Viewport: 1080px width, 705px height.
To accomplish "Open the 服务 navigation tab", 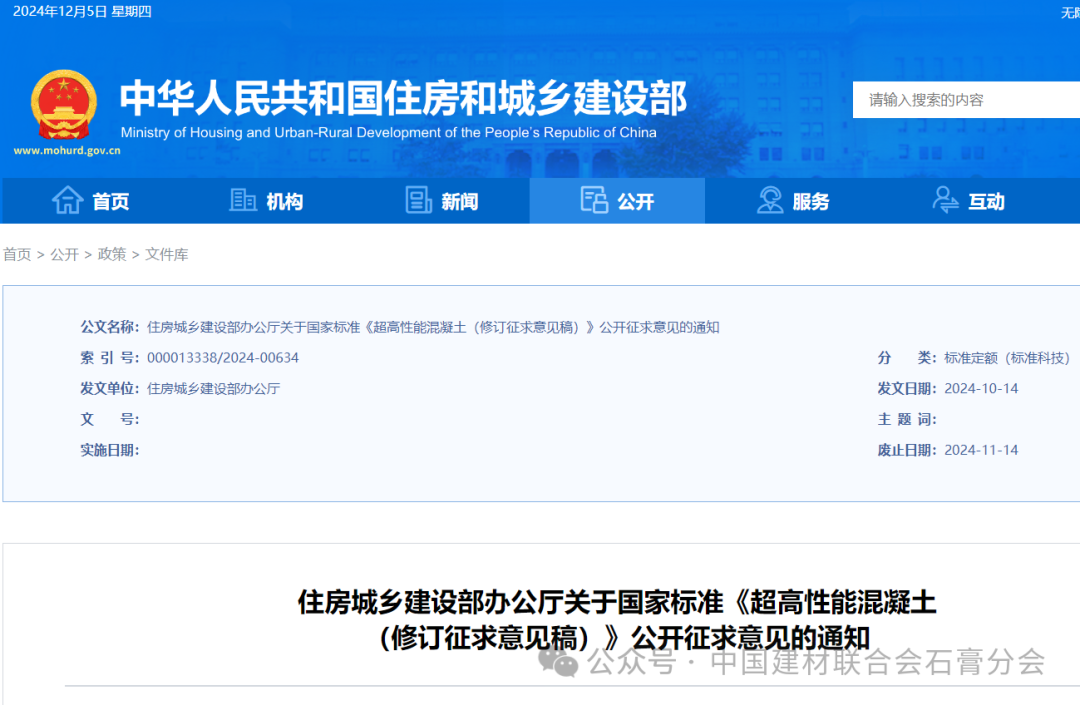I will click(x=793, y=201).
